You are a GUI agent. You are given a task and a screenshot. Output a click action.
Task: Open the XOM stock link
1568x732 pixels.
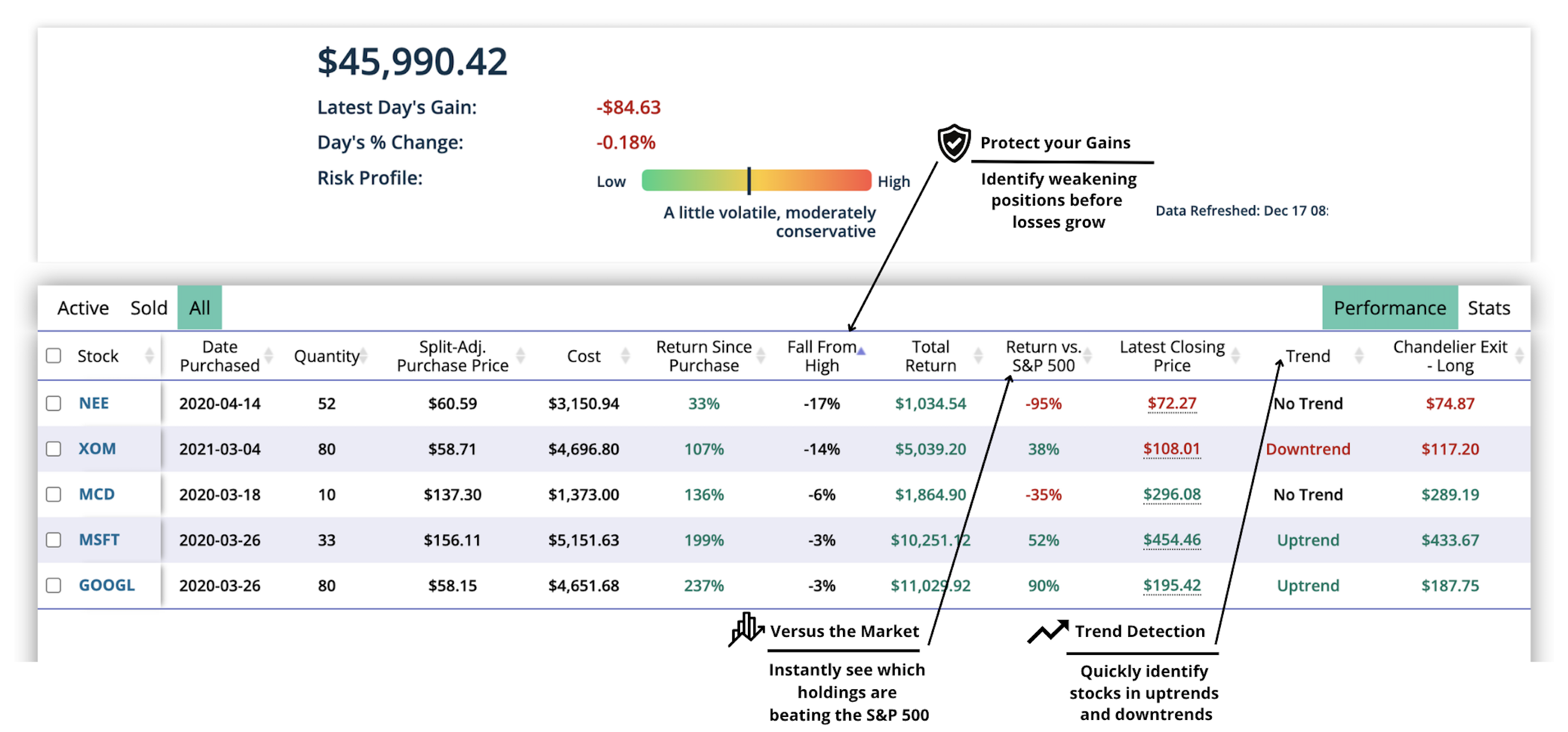click(97, 450)
